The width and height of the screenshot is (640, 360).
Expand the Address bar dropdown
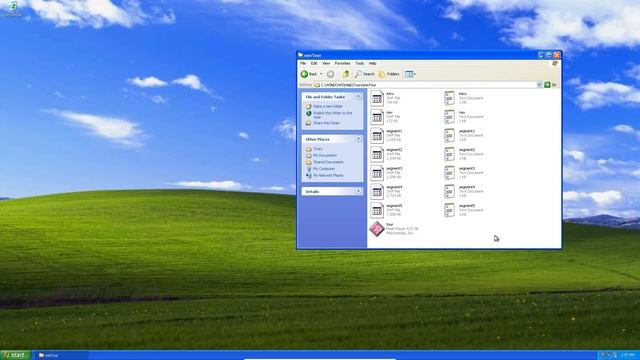(x=539, y=84)
